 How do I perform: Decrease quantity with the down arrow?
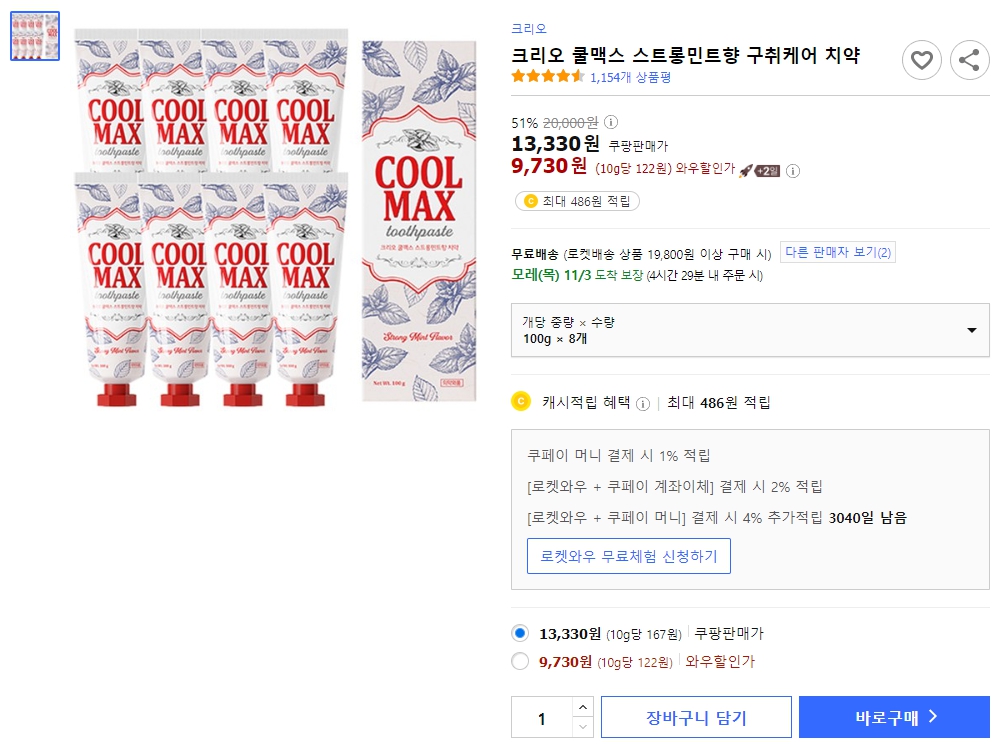coord(581,726)
